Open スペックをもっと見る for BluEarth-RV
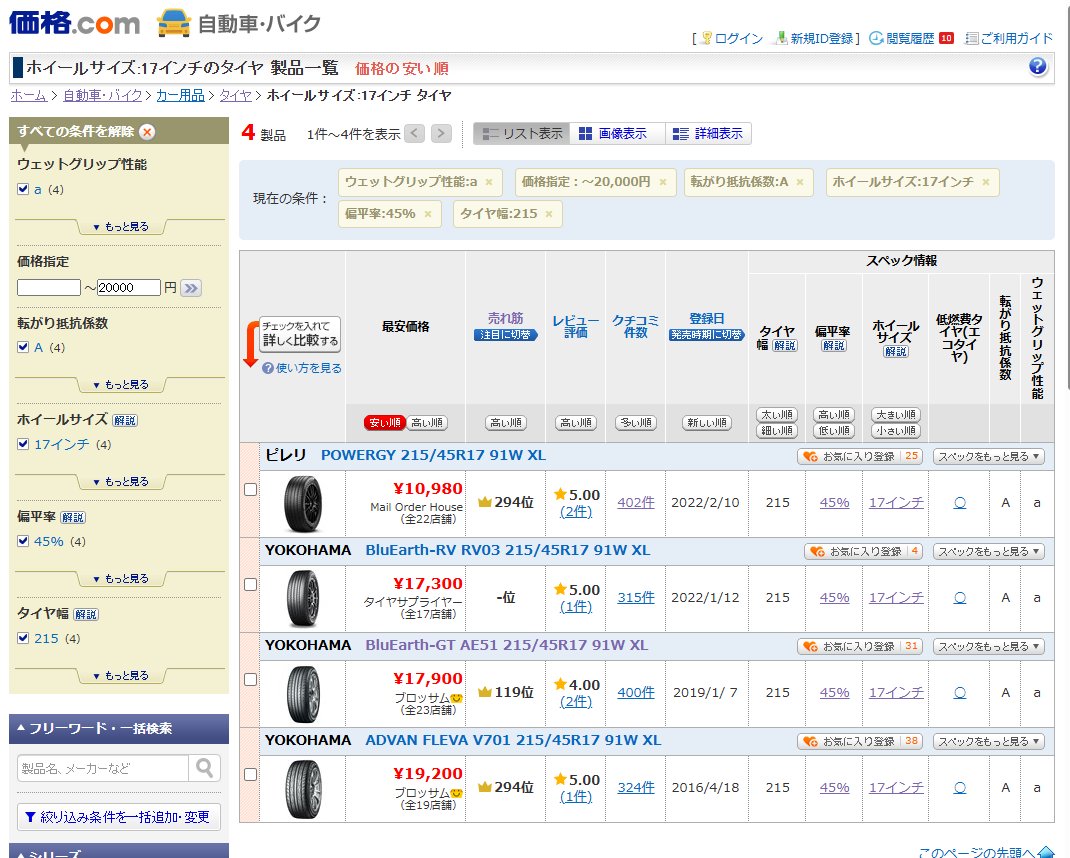 coord(988,551)
